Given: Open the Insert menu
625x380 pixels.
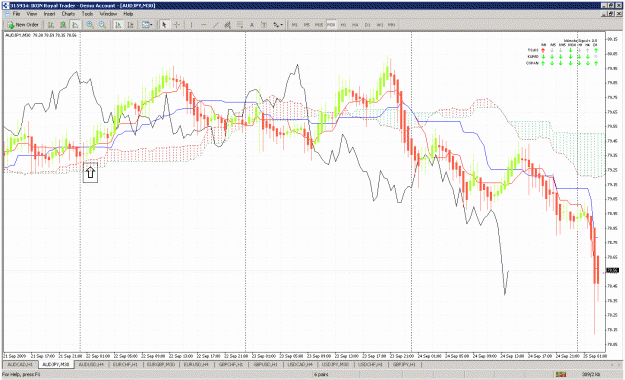Looking at the screenshot, I should (x=49, y=14).
